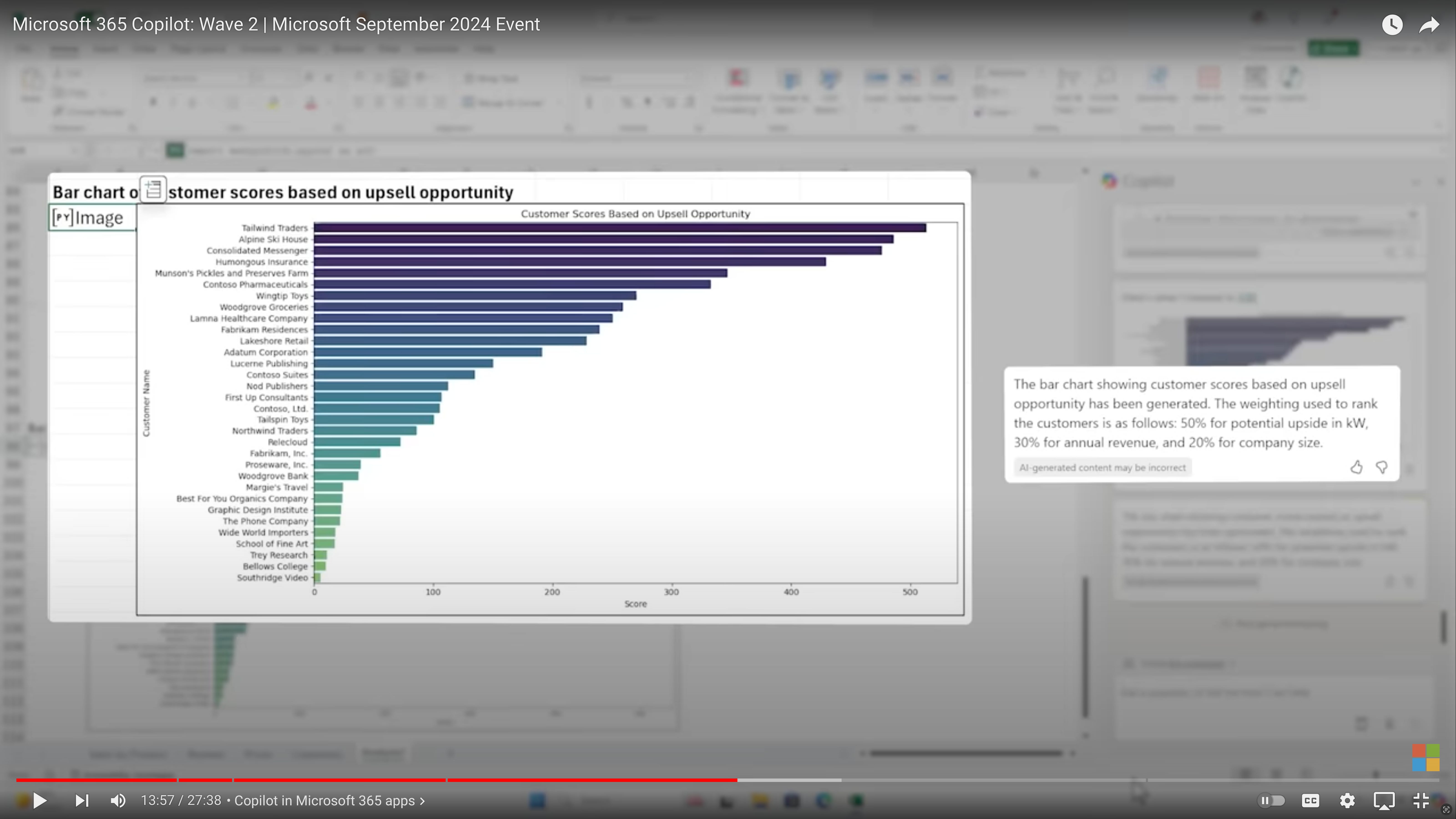Skip to the next video
1456x819 pixels.
tap(82, 800)
